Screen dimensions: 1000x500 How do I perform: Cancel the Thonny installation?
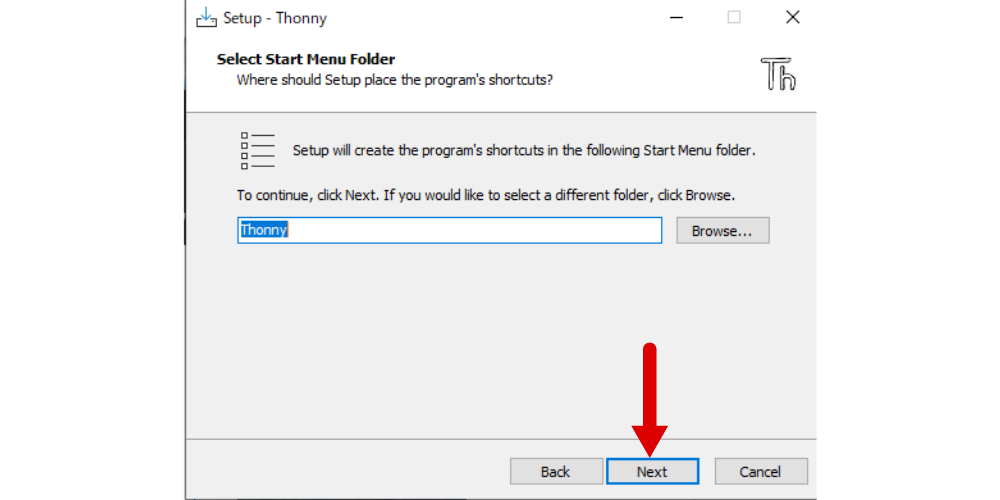761,471
